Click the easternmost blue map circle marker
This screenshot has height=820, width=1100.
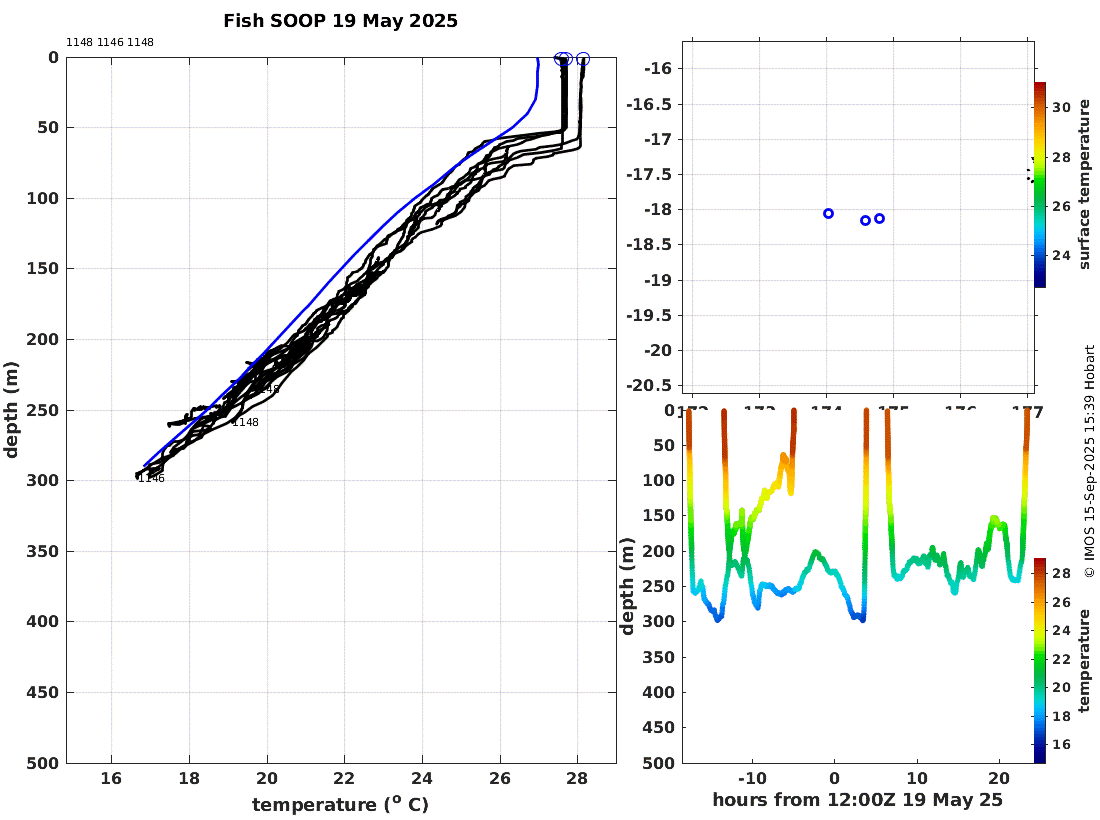click(879, 218)
